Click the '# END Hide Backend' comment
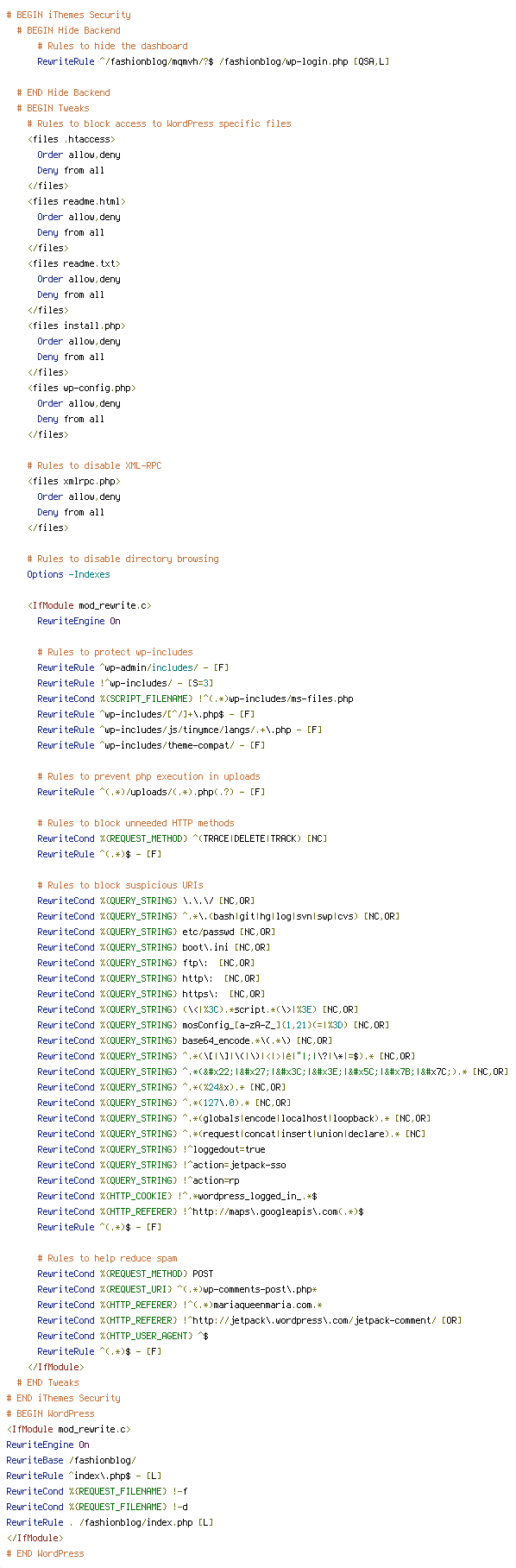The width and height of the screenshot is (516, 1568). 63,92
